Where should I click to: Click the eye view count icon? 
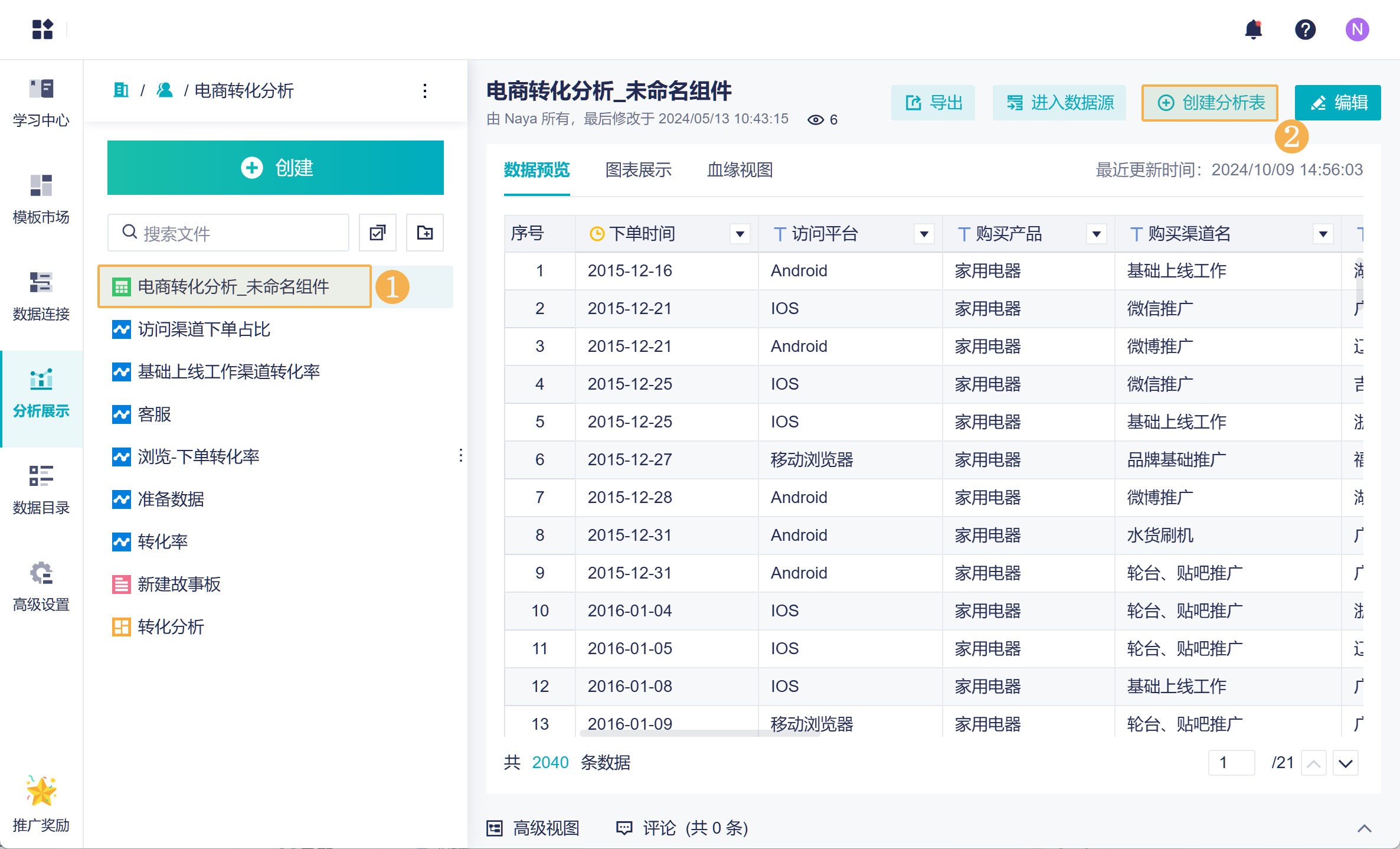815,120
